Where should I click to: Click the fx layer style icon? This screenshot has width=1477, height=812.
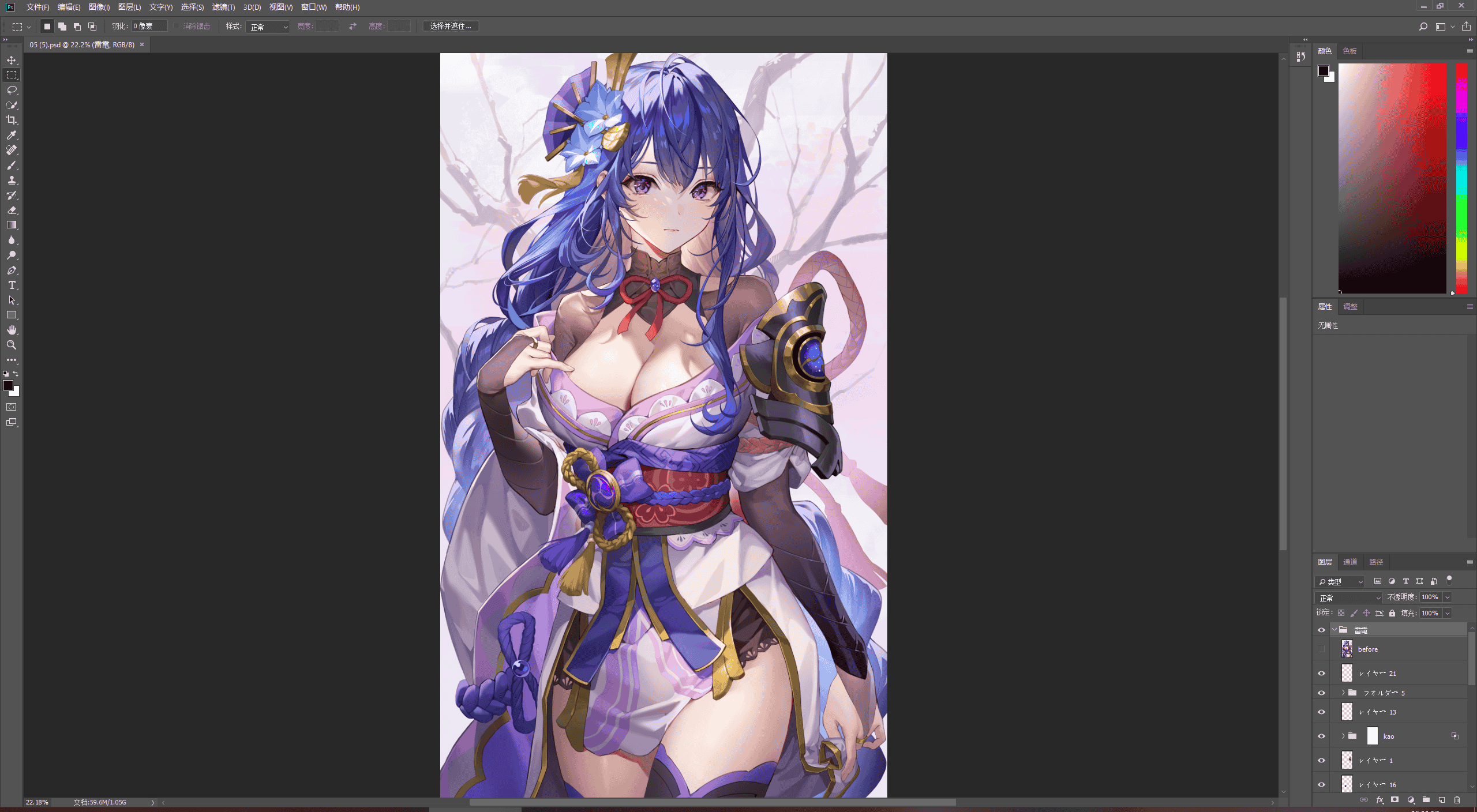click(1379, 800)
